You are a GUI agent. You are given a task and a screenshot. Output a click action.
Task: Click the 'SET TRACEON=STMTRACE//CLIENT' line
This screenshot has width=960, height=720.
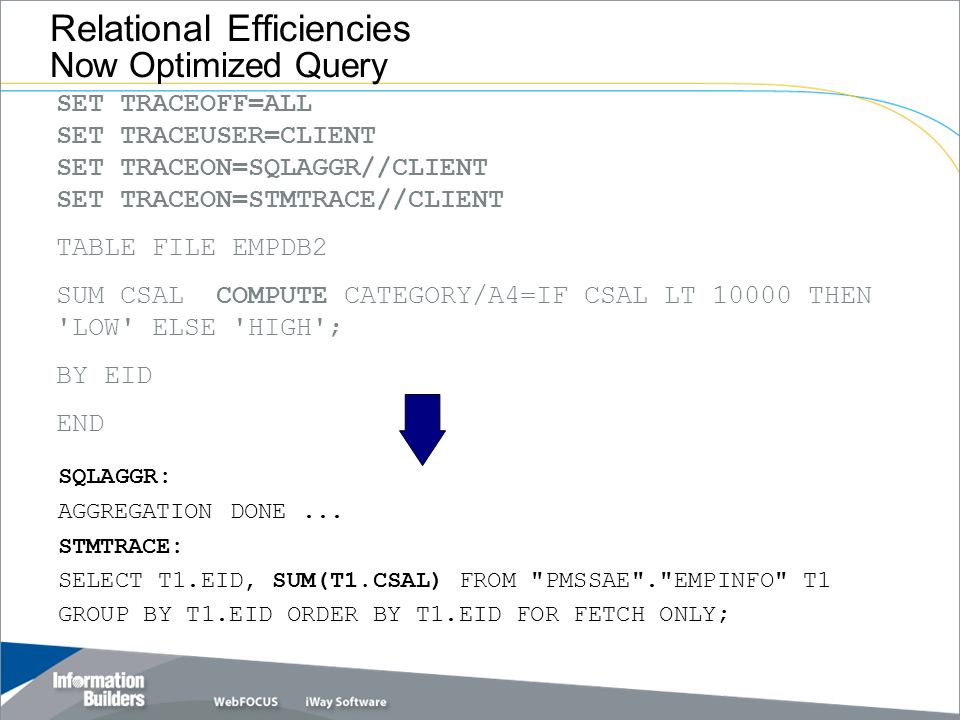(280, 199)
